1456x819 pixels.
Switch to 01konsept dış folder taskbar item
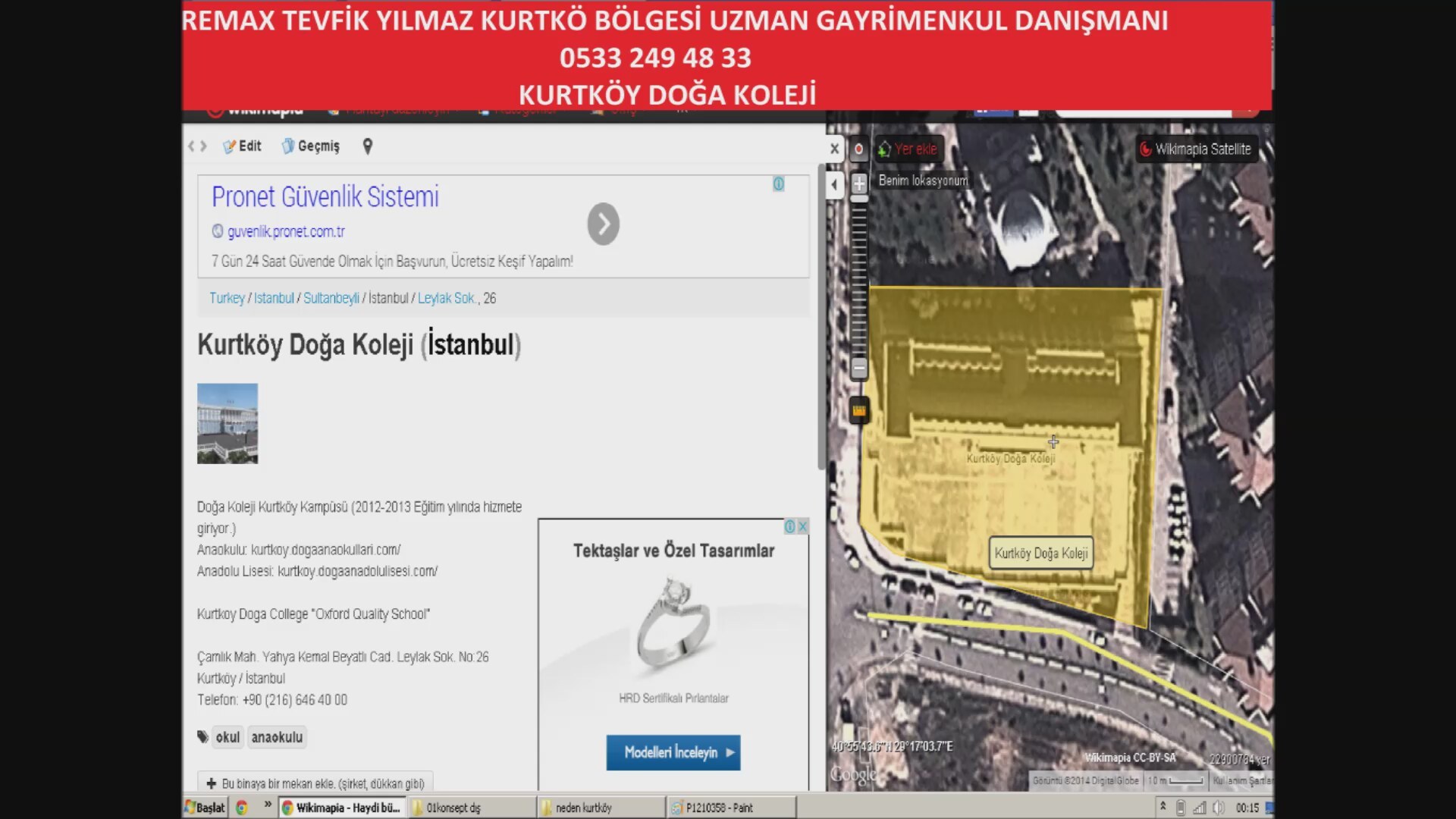[472, 808]
